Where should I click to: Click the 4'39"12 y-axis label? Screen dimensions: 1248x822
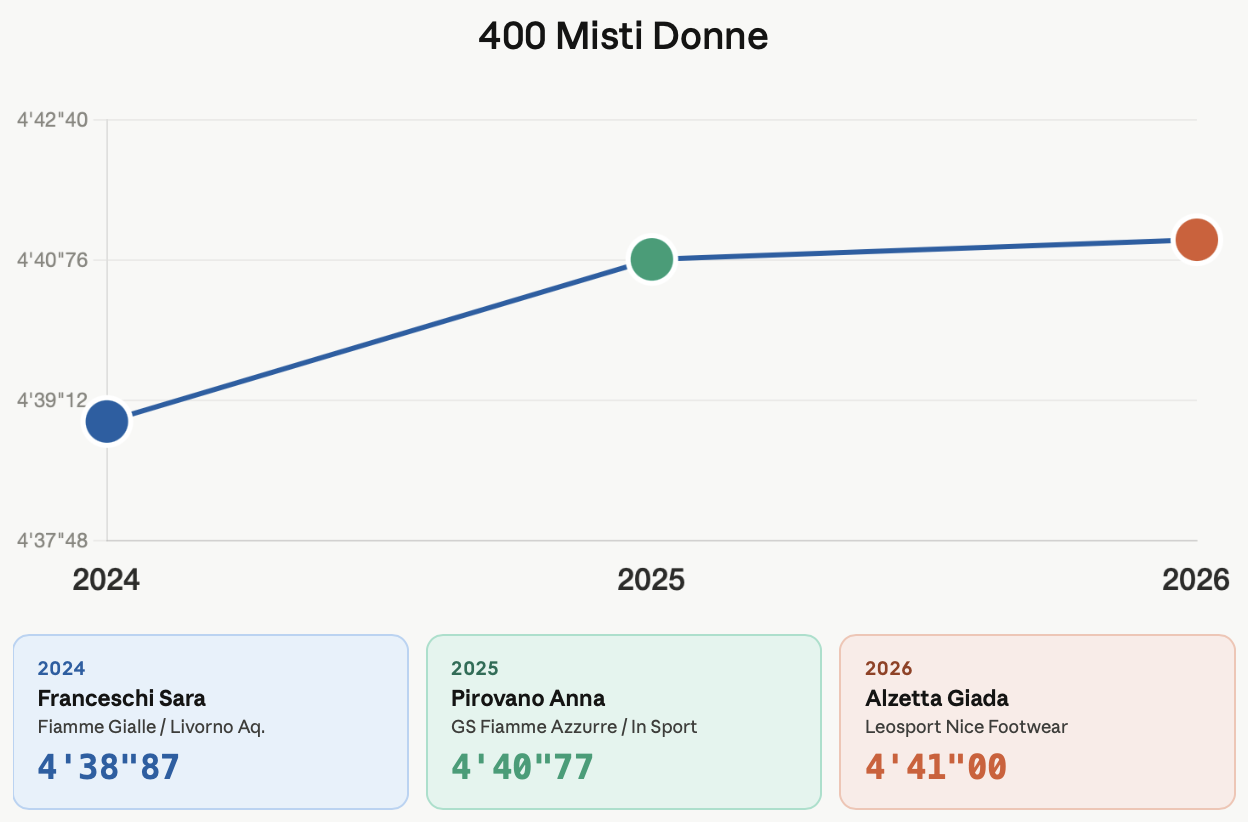[x=53, y=400]
